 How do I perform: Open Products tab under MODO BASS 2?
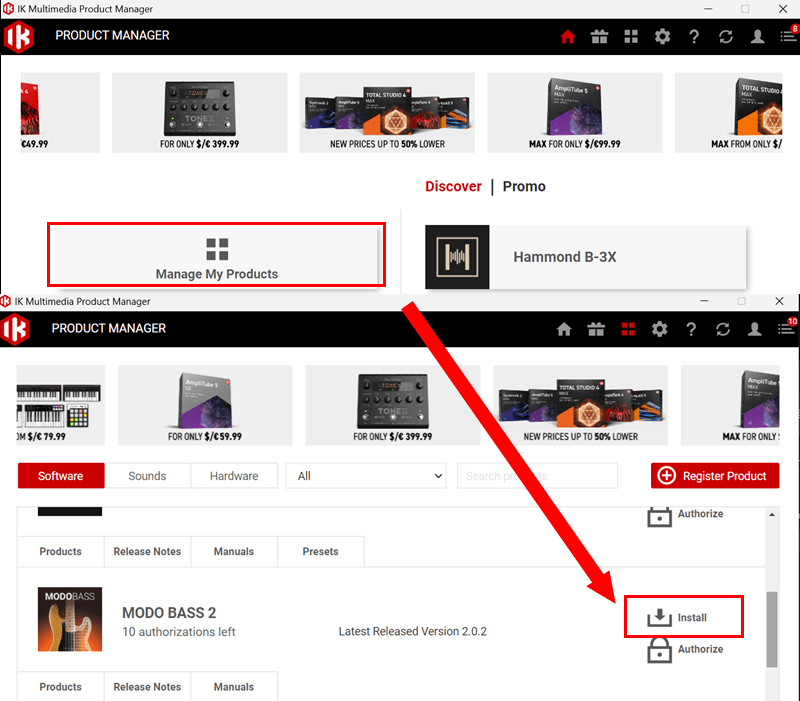[61, 687]
